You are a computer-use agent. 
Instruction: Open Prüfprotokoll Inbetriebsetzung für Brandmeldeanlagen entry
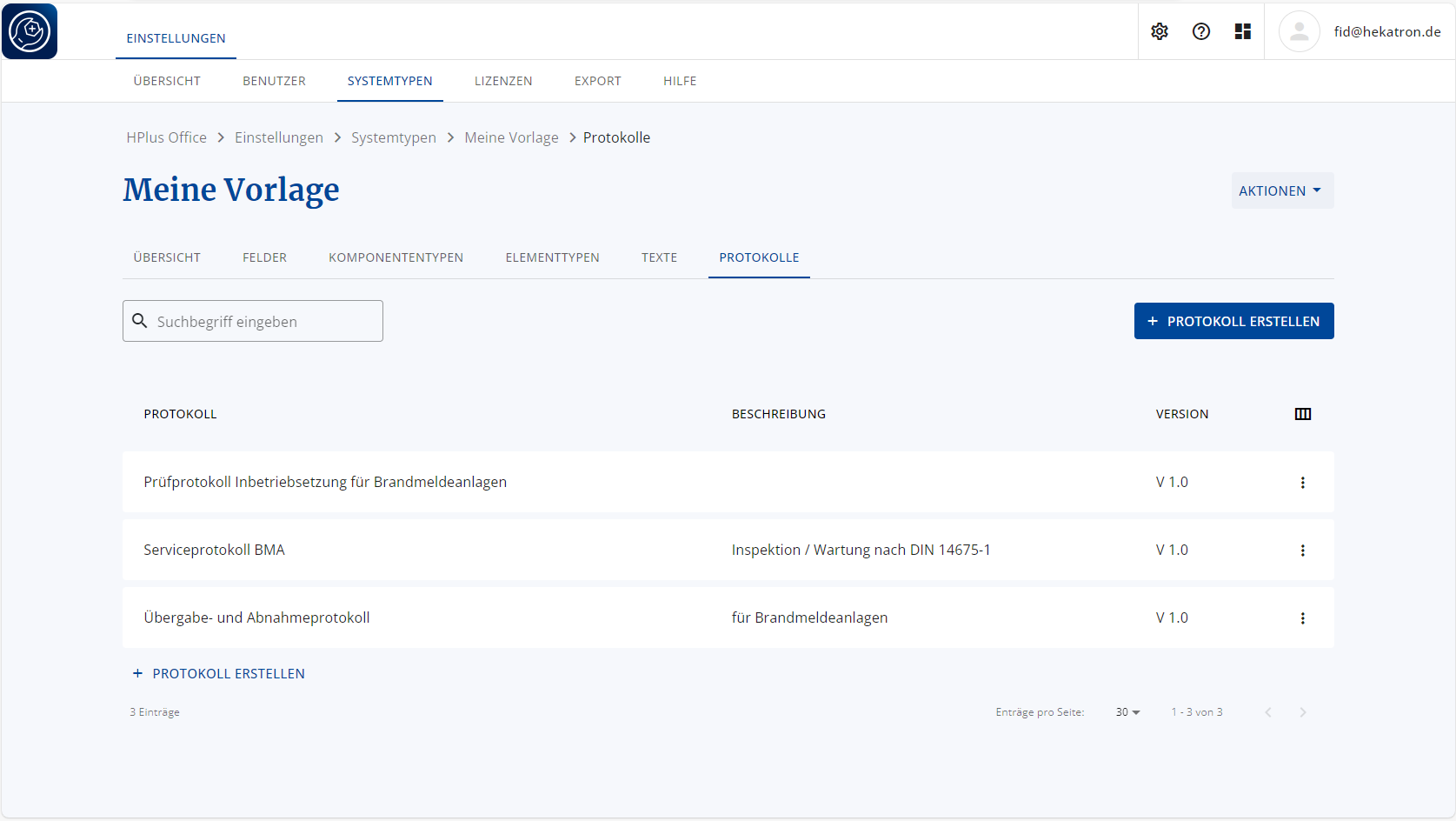[x=325, y=482]
